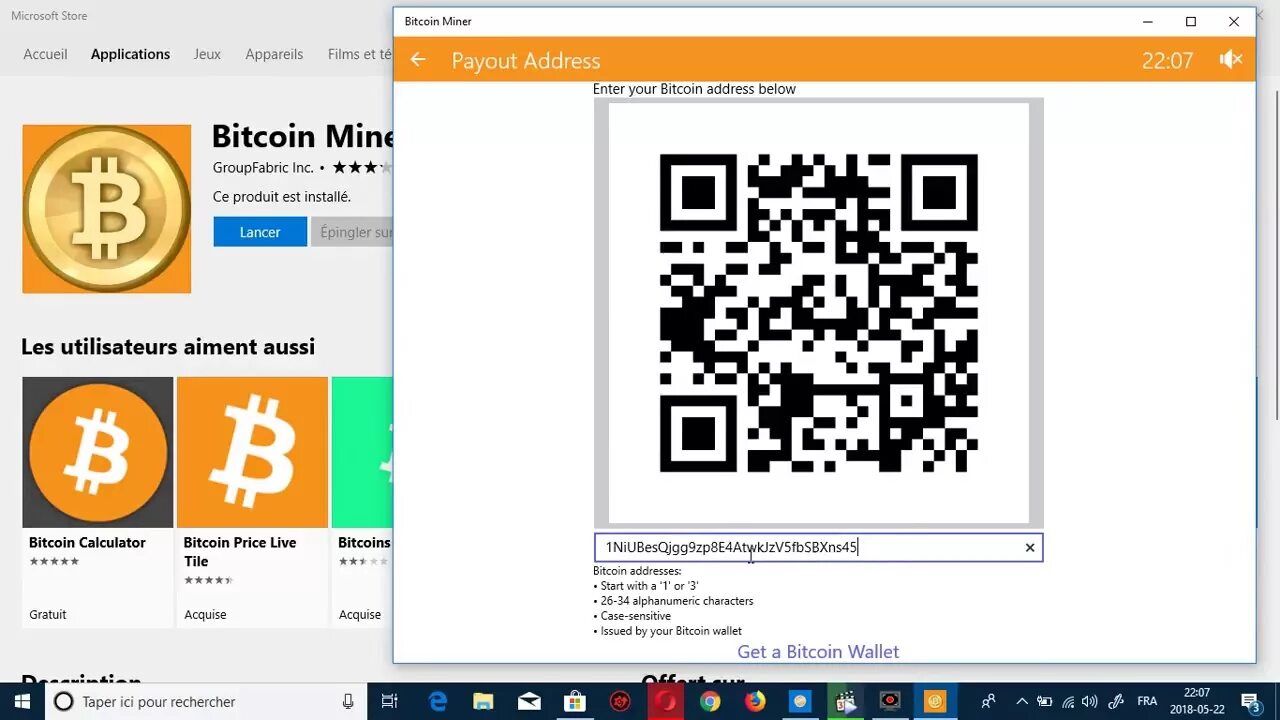Launch Google Chrome from the taskbar

pyautogui.click(x=710, y=701)
